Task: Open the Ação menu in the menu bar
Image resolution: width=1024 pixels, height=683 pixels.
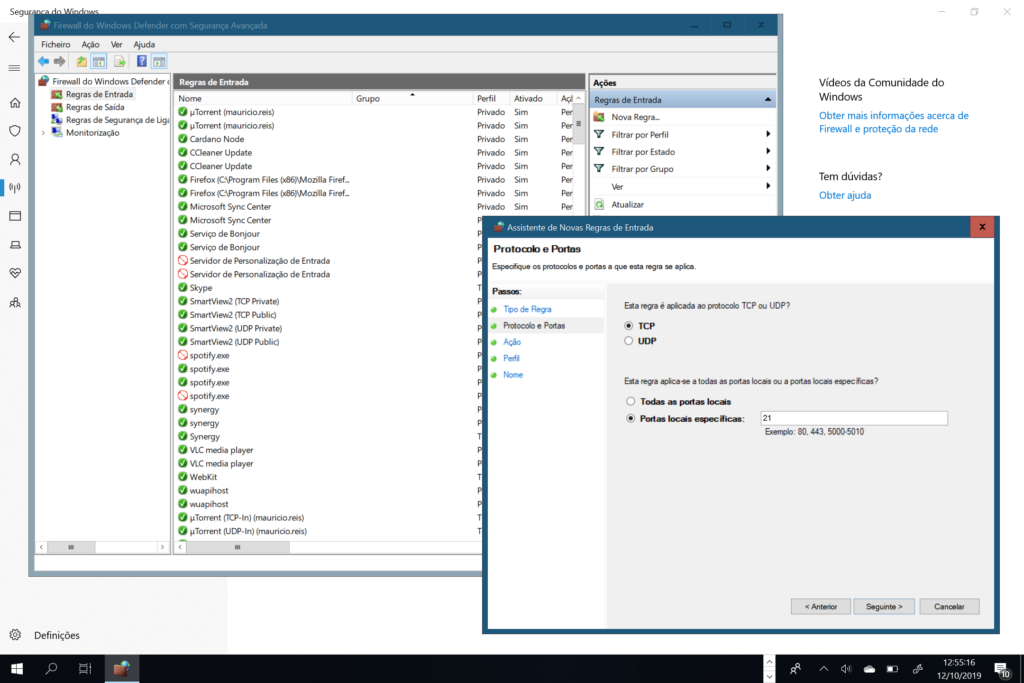Action: click(90, 44)
